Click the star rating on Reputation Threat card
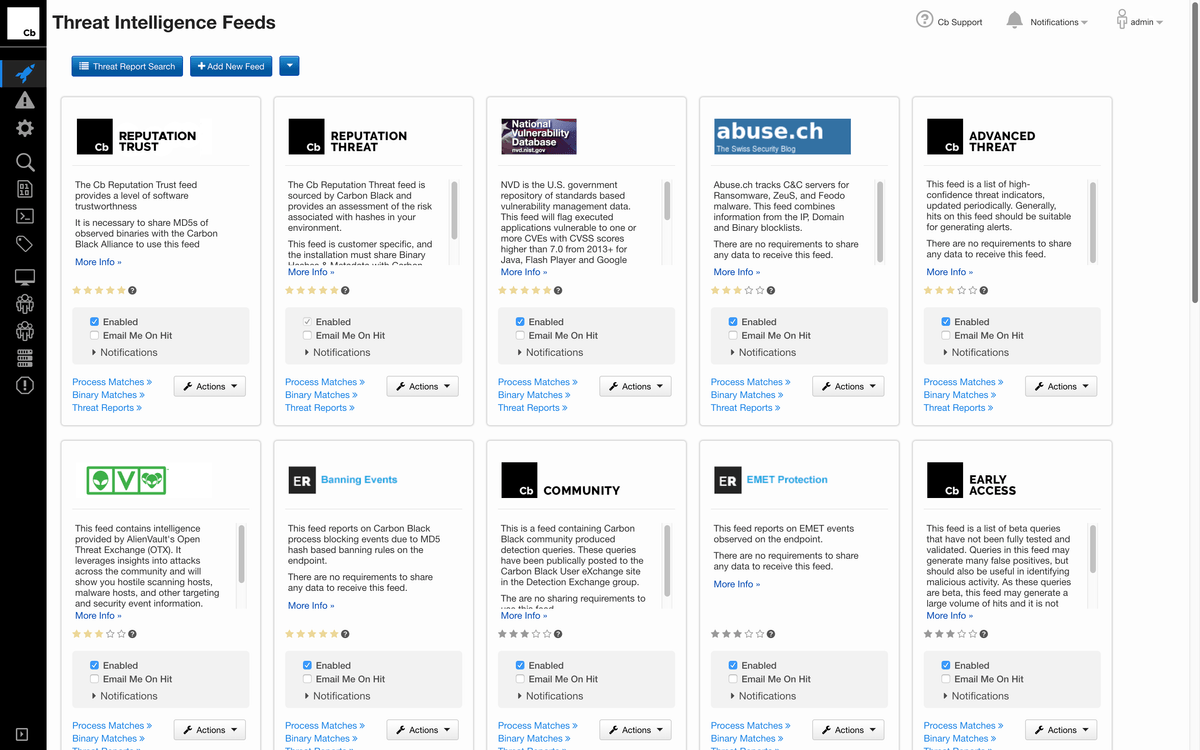The image size is (1200, 750). click(312, 290)
